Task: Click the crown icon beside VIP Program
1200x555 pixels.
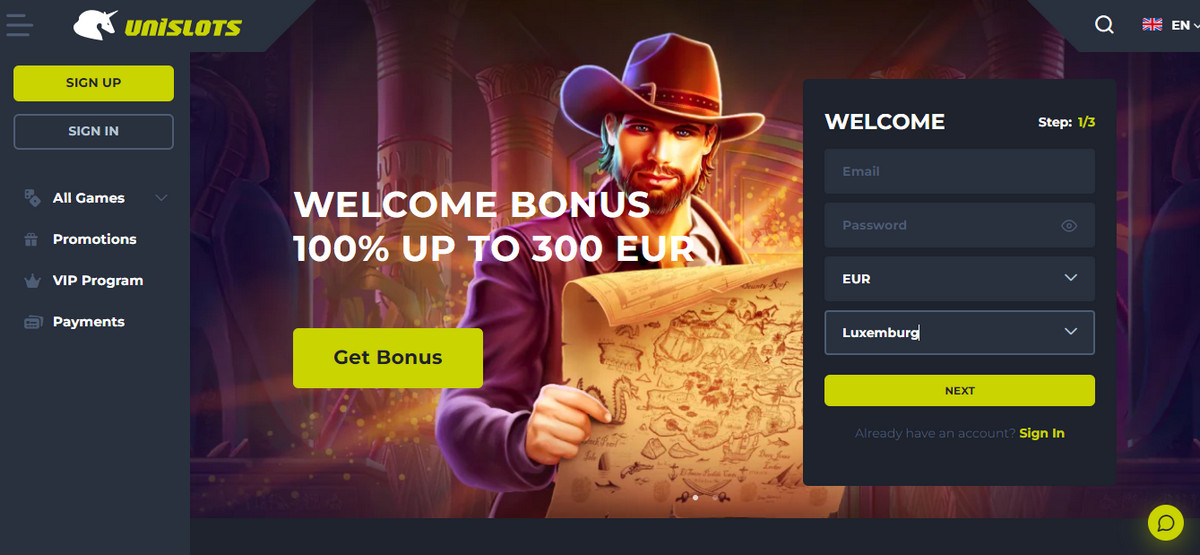Action: click(32, 281)
